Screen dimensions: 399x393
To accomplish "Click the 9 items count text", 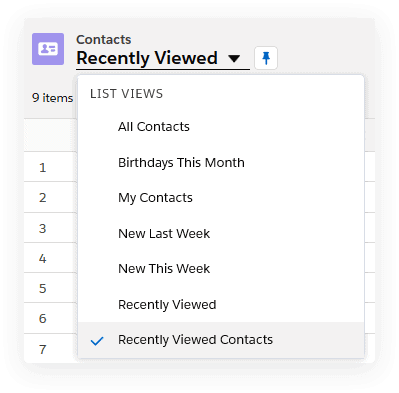I will coord(52,98).
